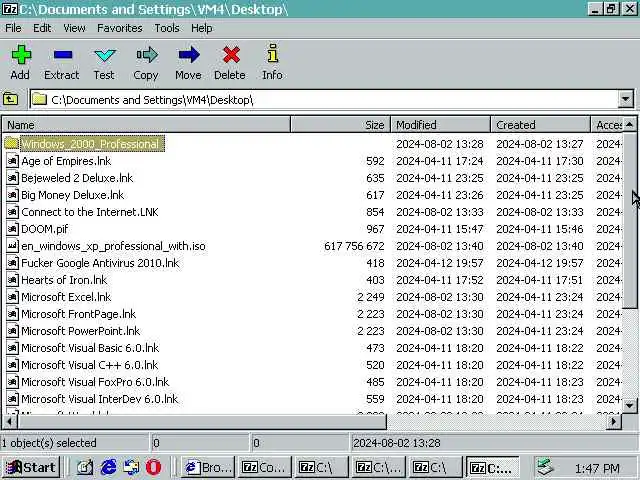Sort files by Name column header
Image resolution: width=640 pixels, height=480 pixels.
147,124
